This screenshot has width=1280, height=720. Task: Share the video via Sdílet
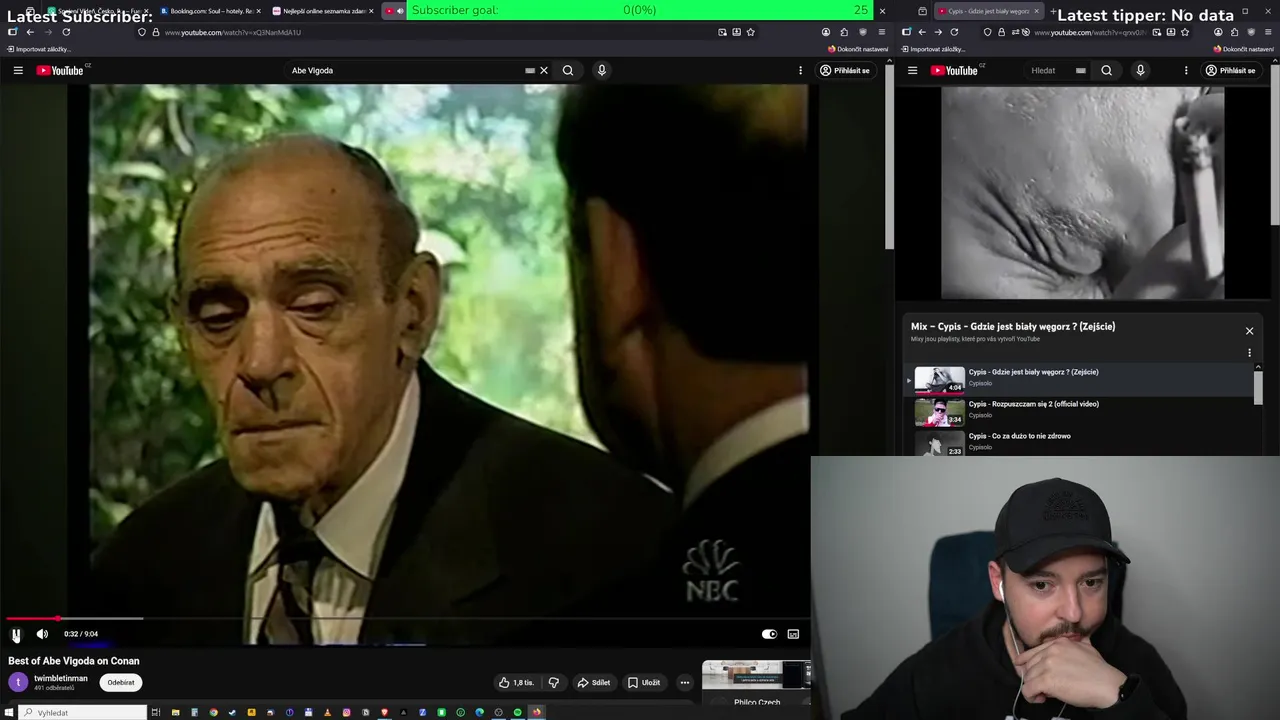594,682
